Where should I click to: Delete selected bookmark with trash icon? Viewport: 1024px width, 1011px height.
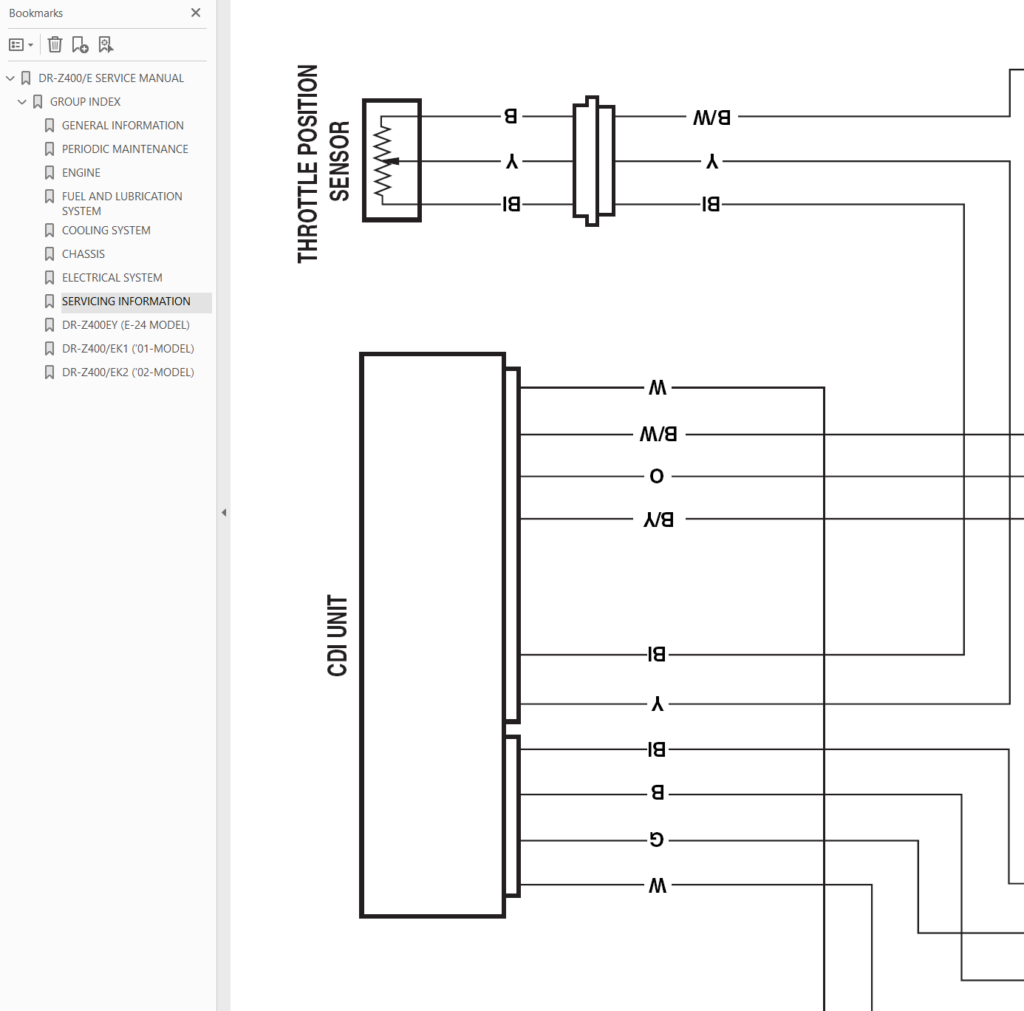55,44
